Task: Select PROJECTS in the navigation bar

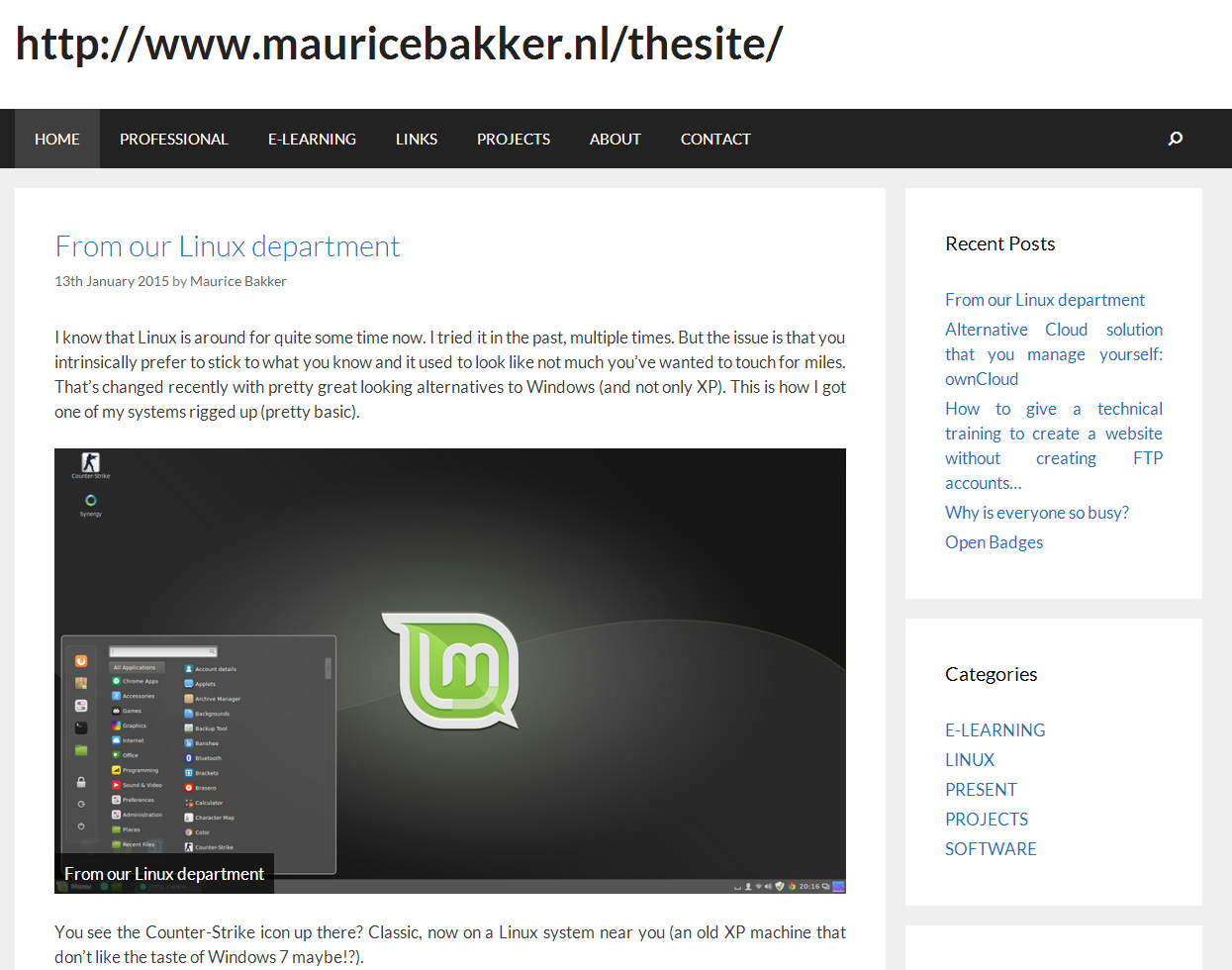Action: point(514,139)
